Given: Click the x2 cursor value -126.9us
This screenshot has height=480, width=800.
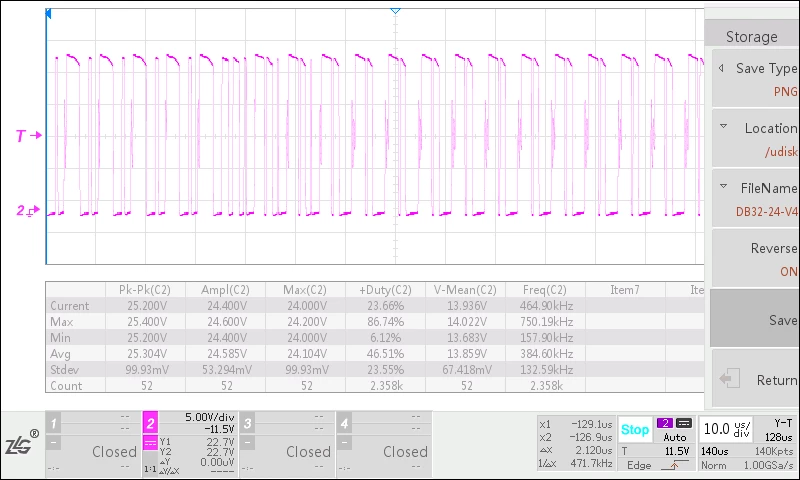Looking at the screenshot, I should 591,437.
